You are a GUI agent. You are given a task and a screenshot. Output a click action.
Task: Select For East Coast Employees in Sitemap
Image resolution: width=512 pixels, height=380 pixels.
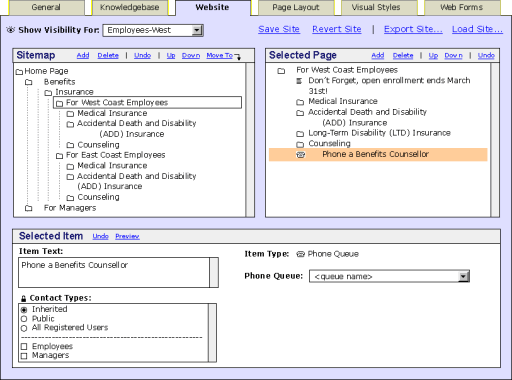tap(116, 155)
